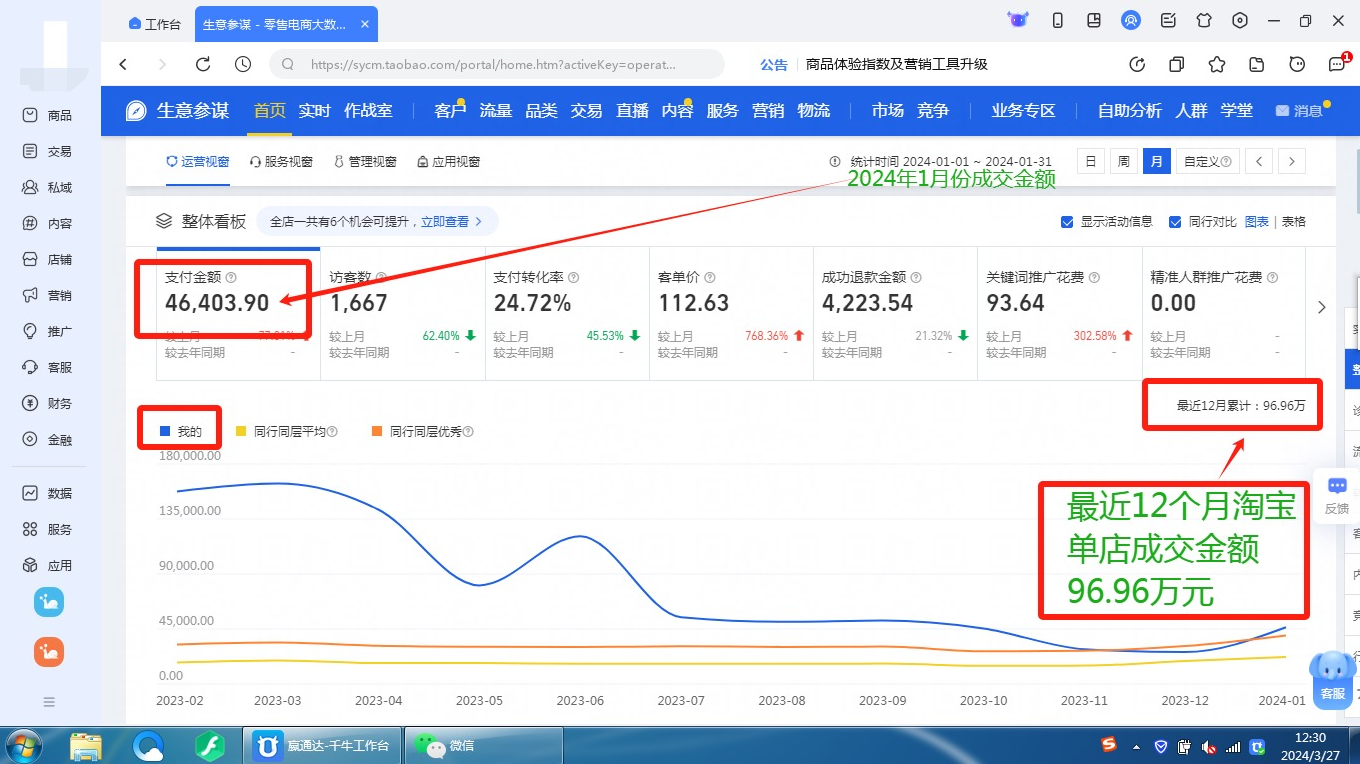This screenshot has width=1360, height=764.
Task: Open the message bubble with red badge
Action: [1338, 63]
